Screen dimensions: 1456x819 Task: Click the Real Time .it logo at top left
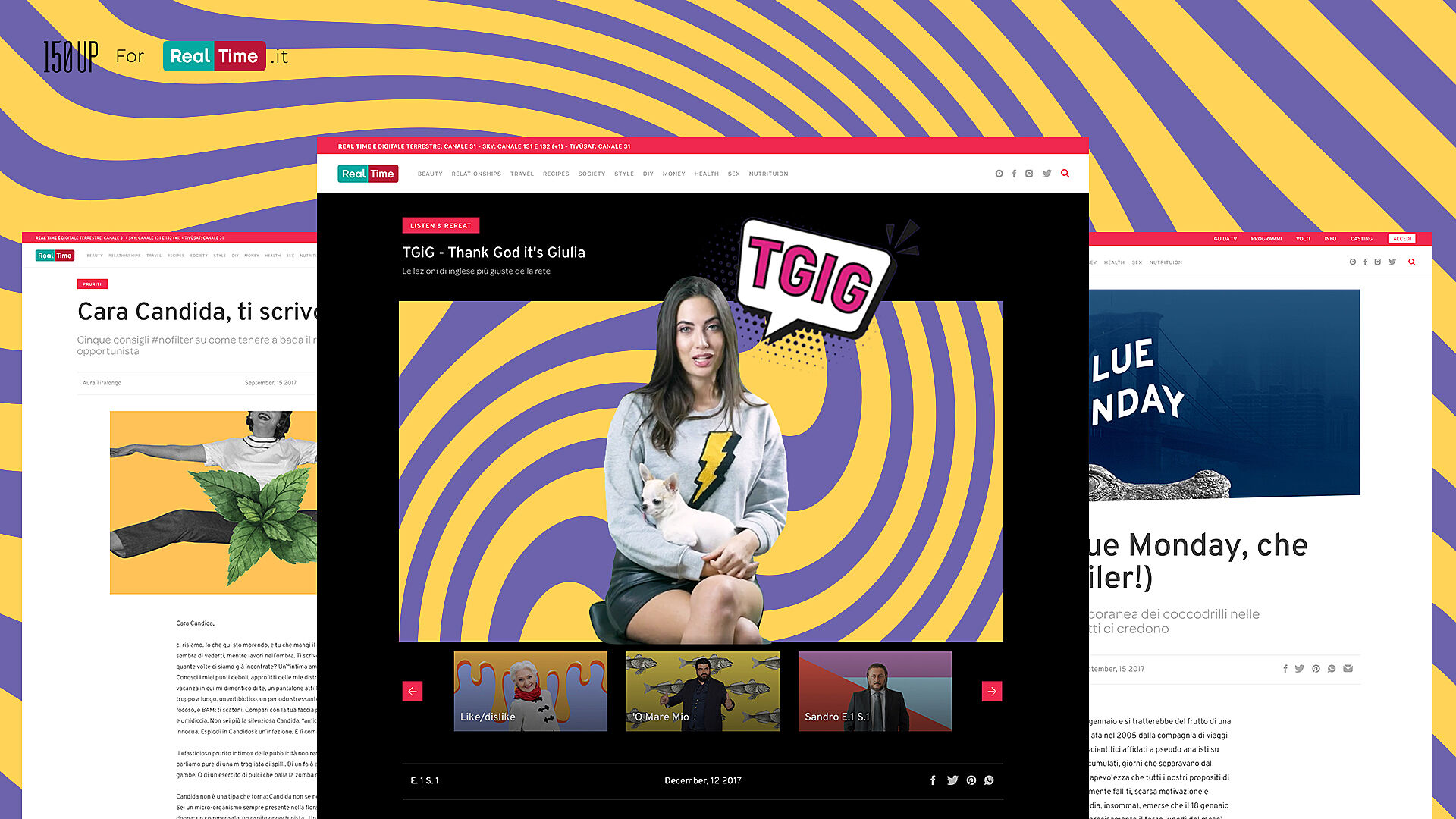coord(225,56)
